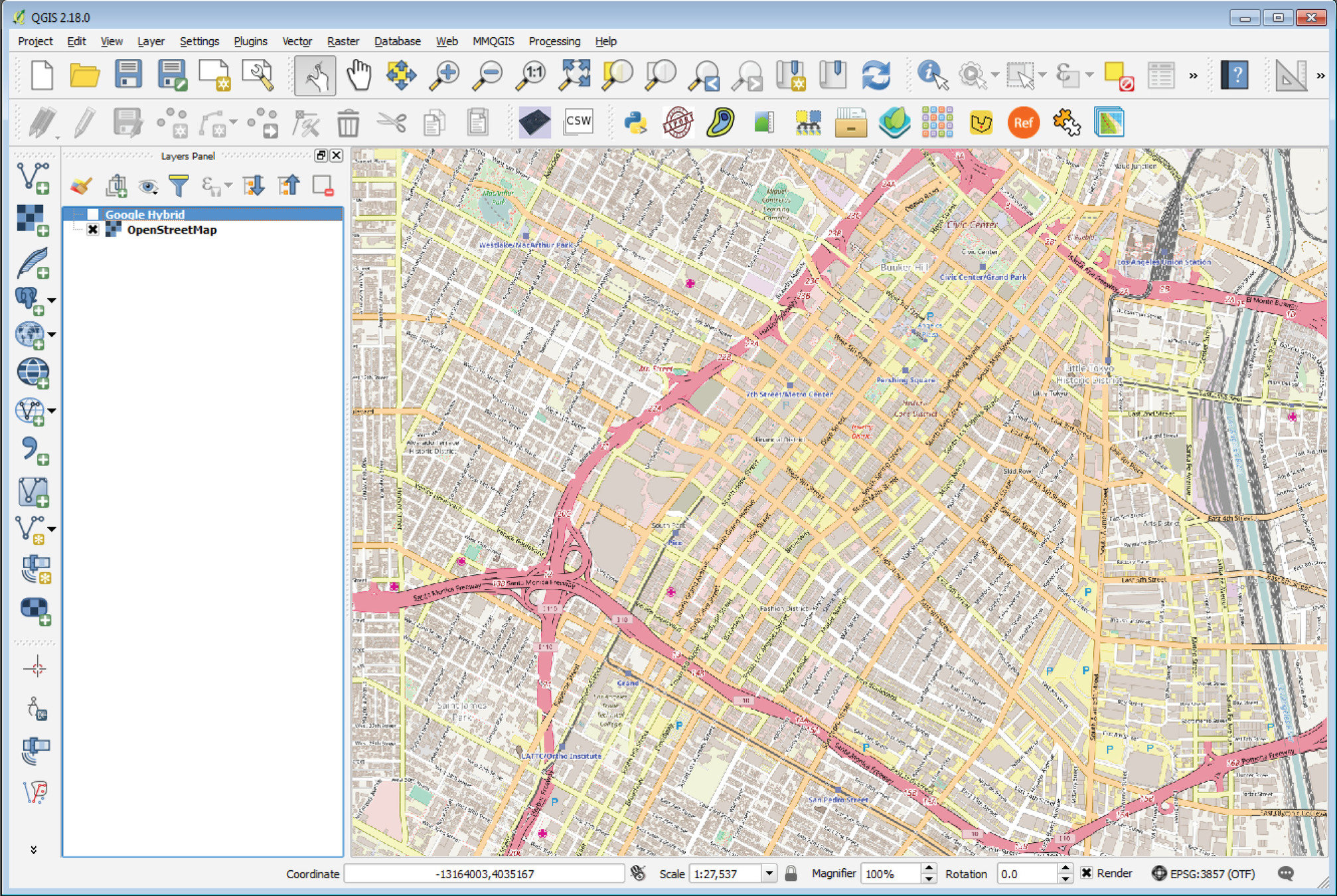Toggle the Render checkbox in status bar
The image size is (1337, 896).
click(x=1087, y=873)
